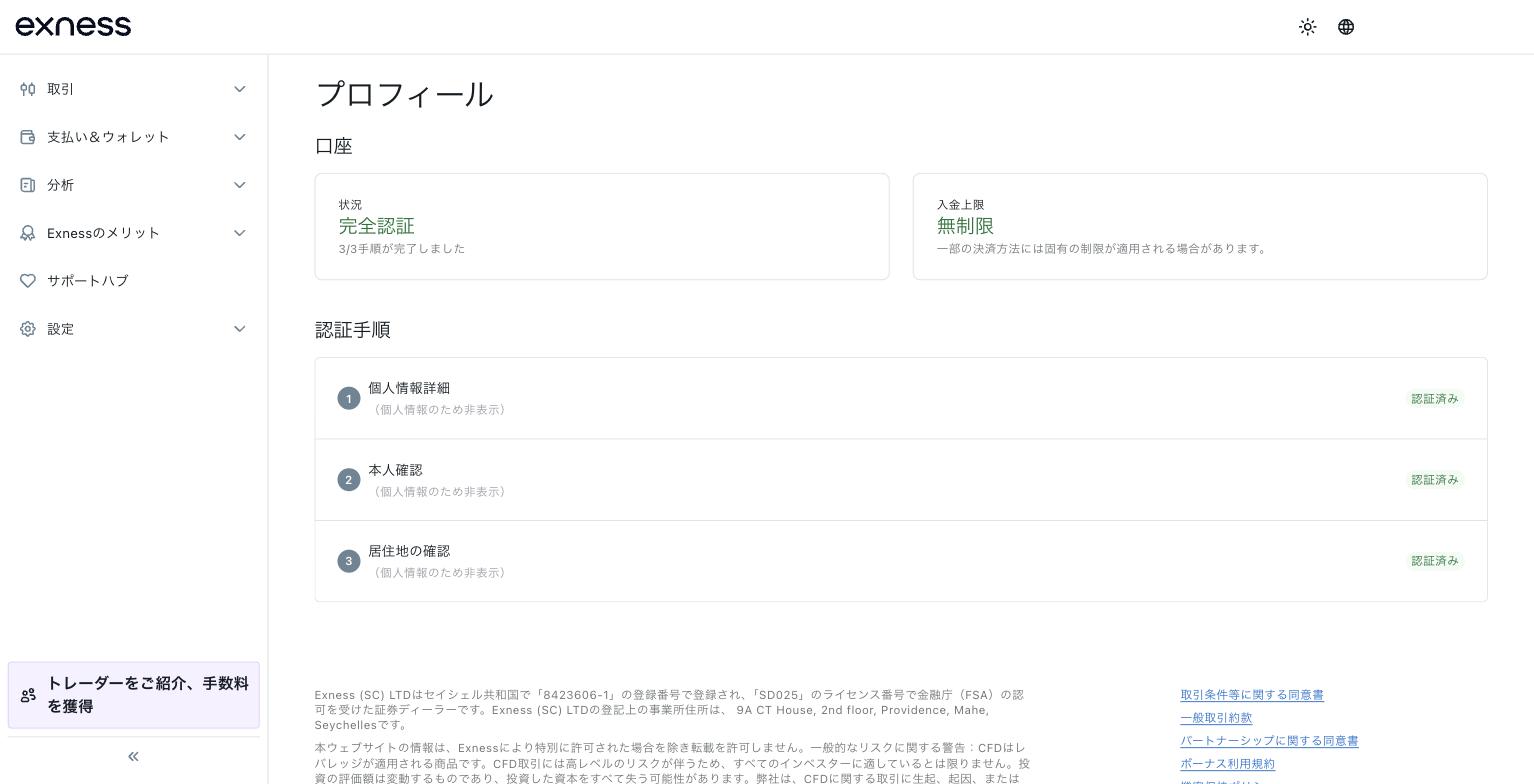Image resolution: width=1534 pixels, height=784 pixels.
Task: Open the ボーナス利用規約 link
Action: (1227, 764)
